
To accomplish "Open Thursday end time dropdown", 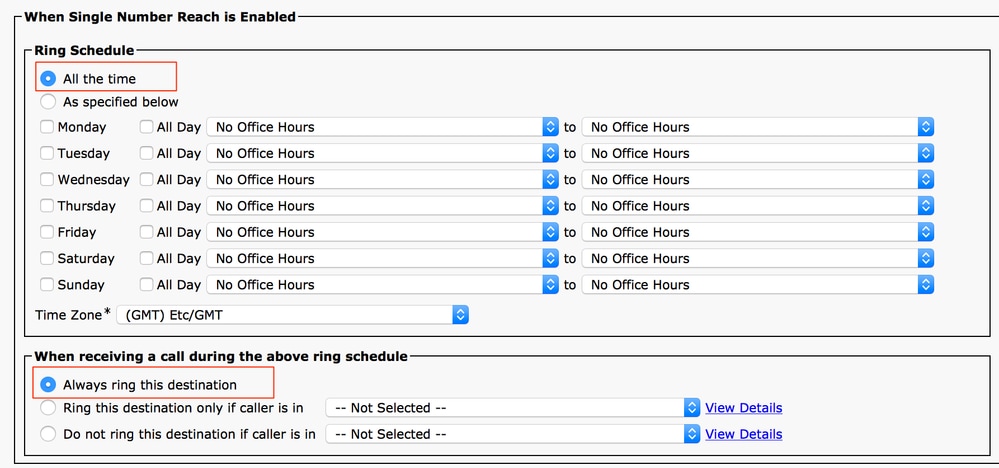I will [x=757, y=206].
